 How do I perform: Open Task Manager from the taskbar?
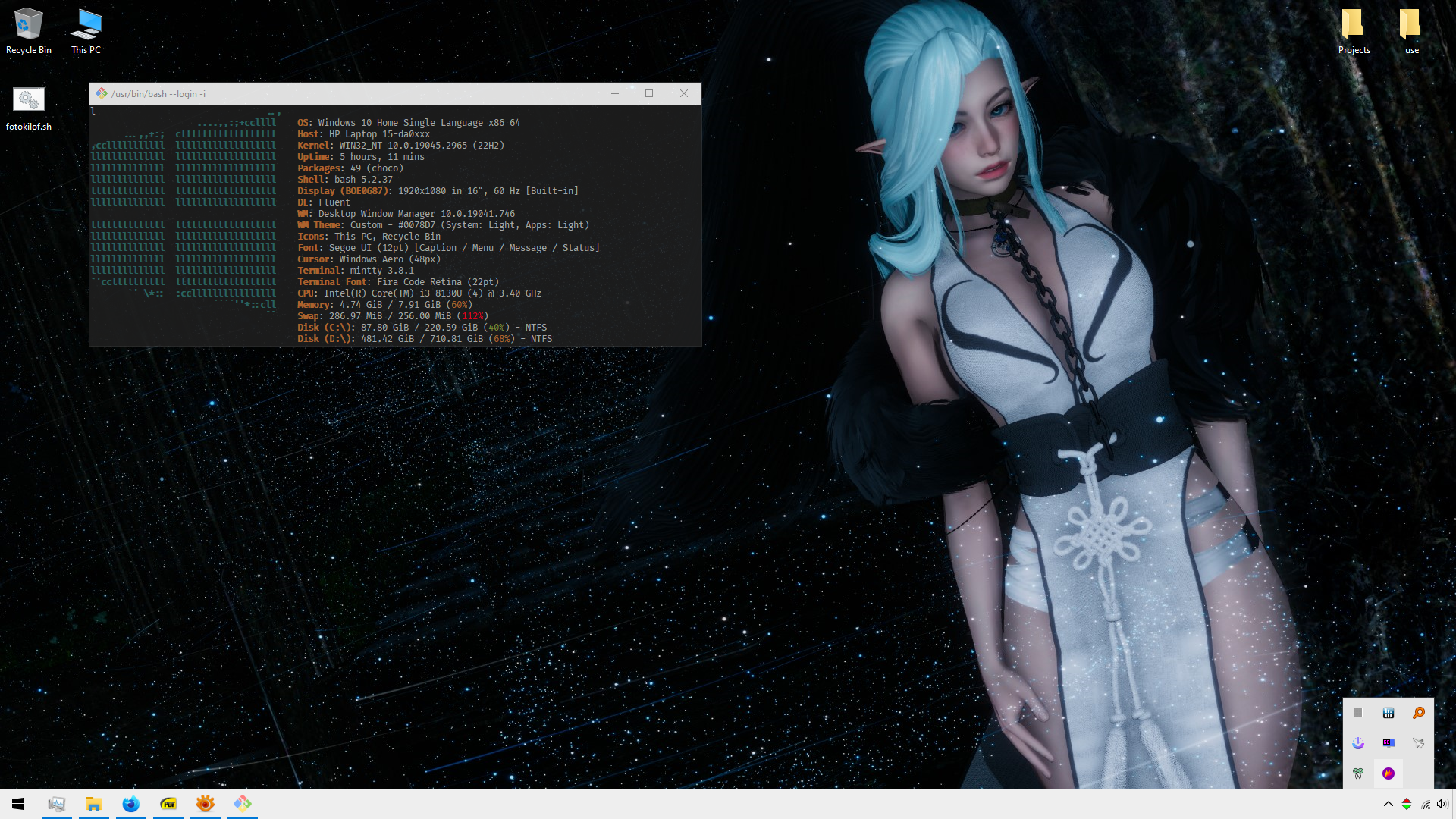pyautogui.click(x=57, y=804)
